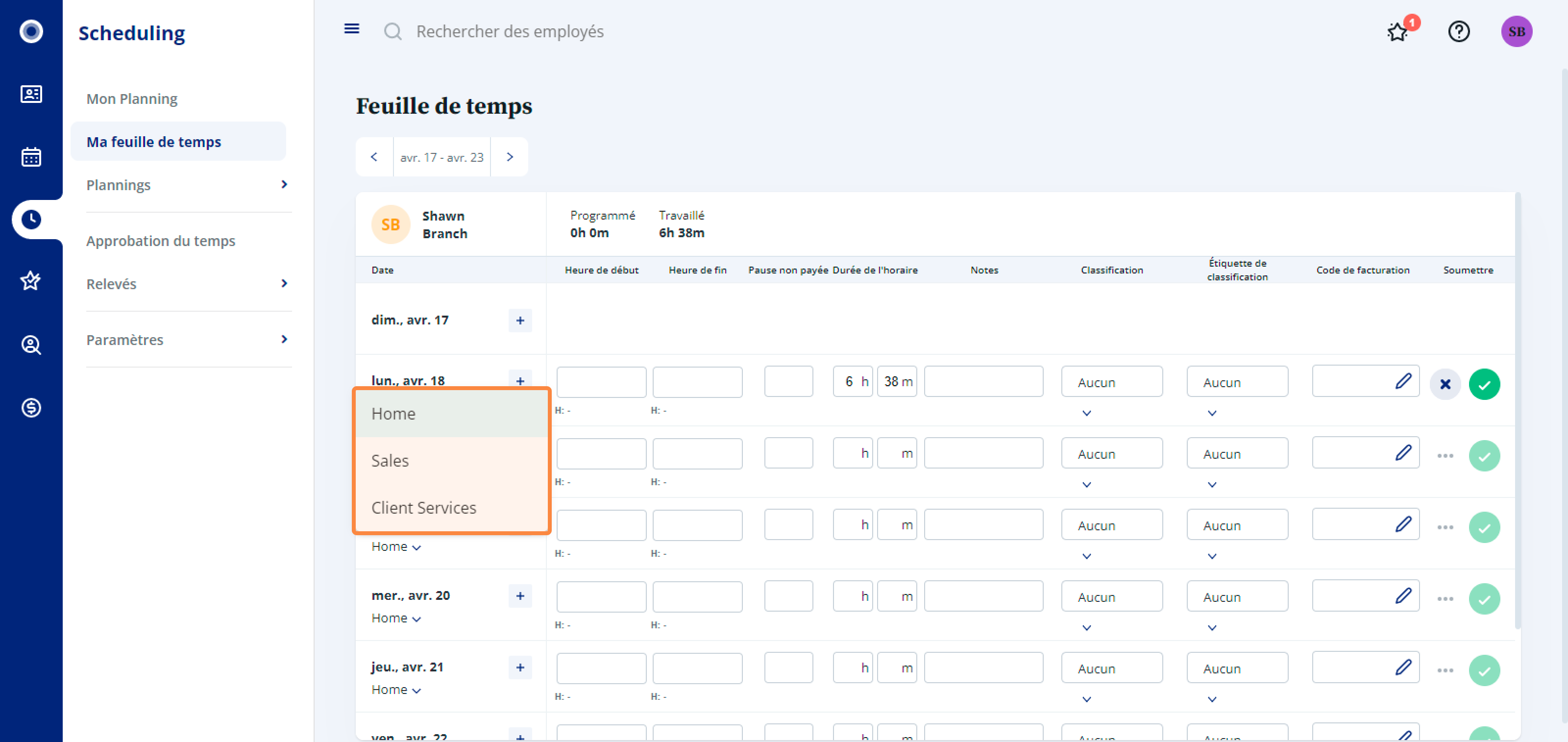Open Classification dropdown in the 6h 38m row
The width and height of the screenshot is (1568, 742).
1111,382
